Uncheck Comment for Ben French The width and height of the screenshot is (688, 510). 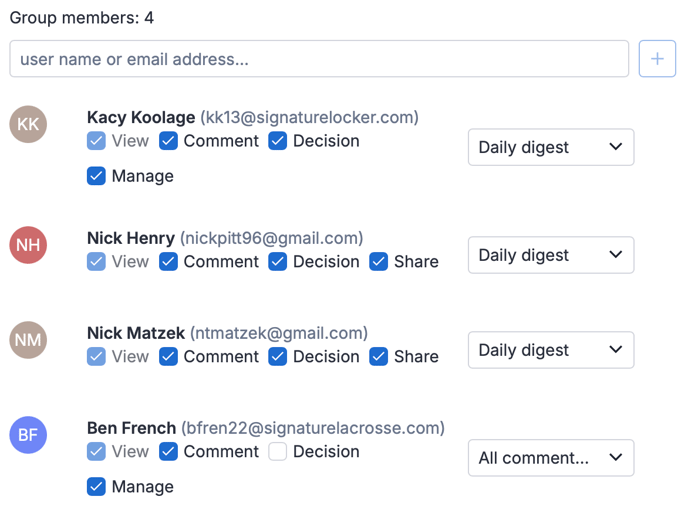[x=169, y=452]
